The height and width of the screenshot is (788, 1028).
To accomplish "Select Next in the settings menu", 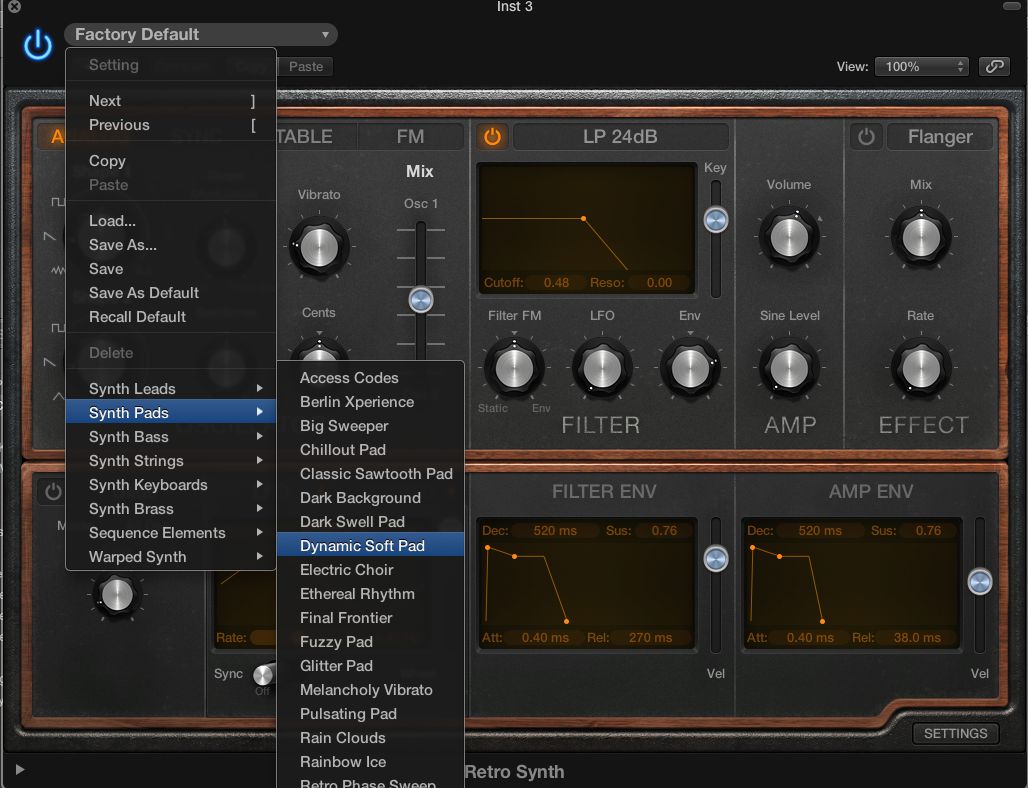I will pos(171,101).
